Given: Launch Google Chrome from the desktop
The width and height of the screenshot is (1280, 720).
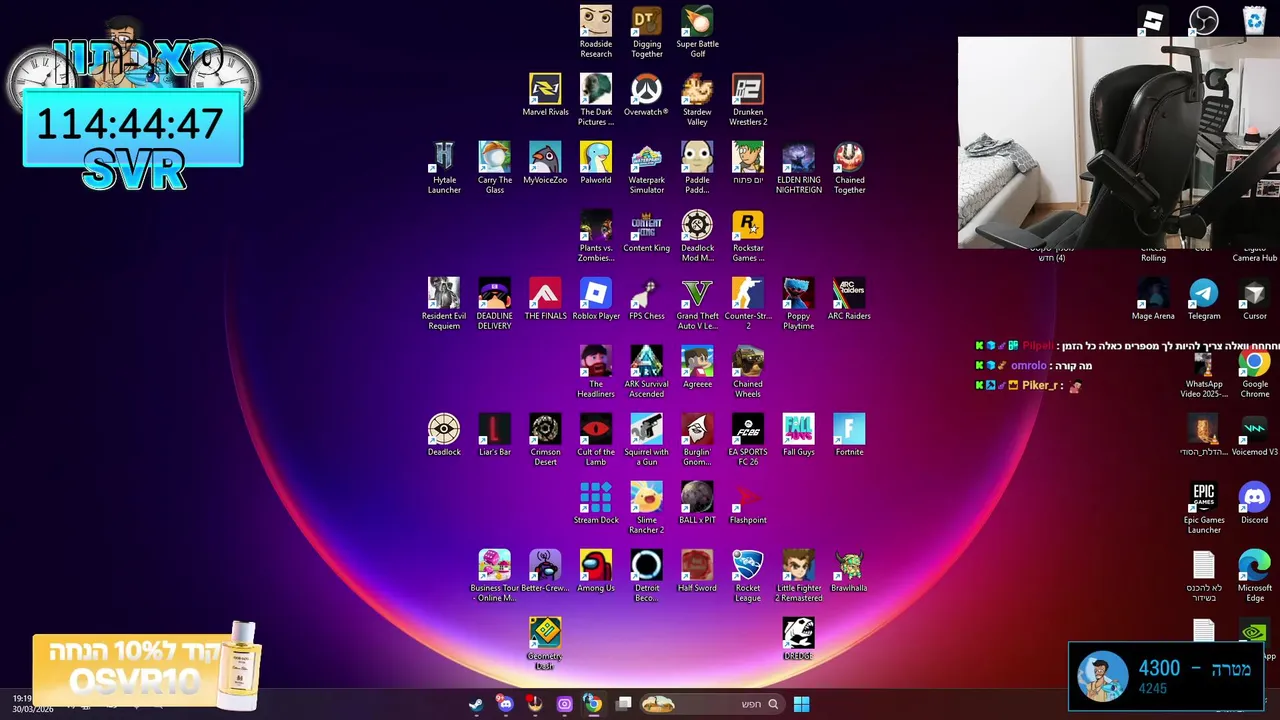Looking at the screenshot, I should pos(1255,364).
